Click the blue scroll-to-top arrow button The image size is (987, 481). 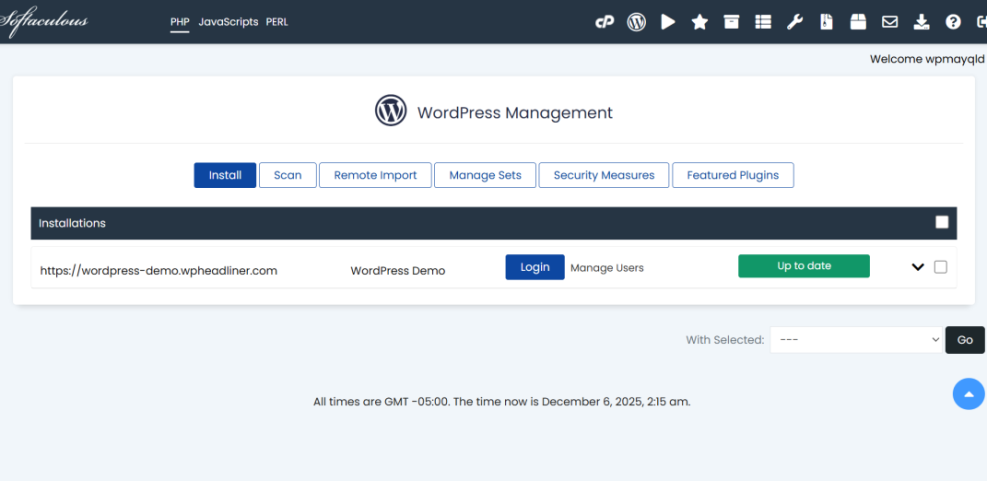tap(969, 394)
